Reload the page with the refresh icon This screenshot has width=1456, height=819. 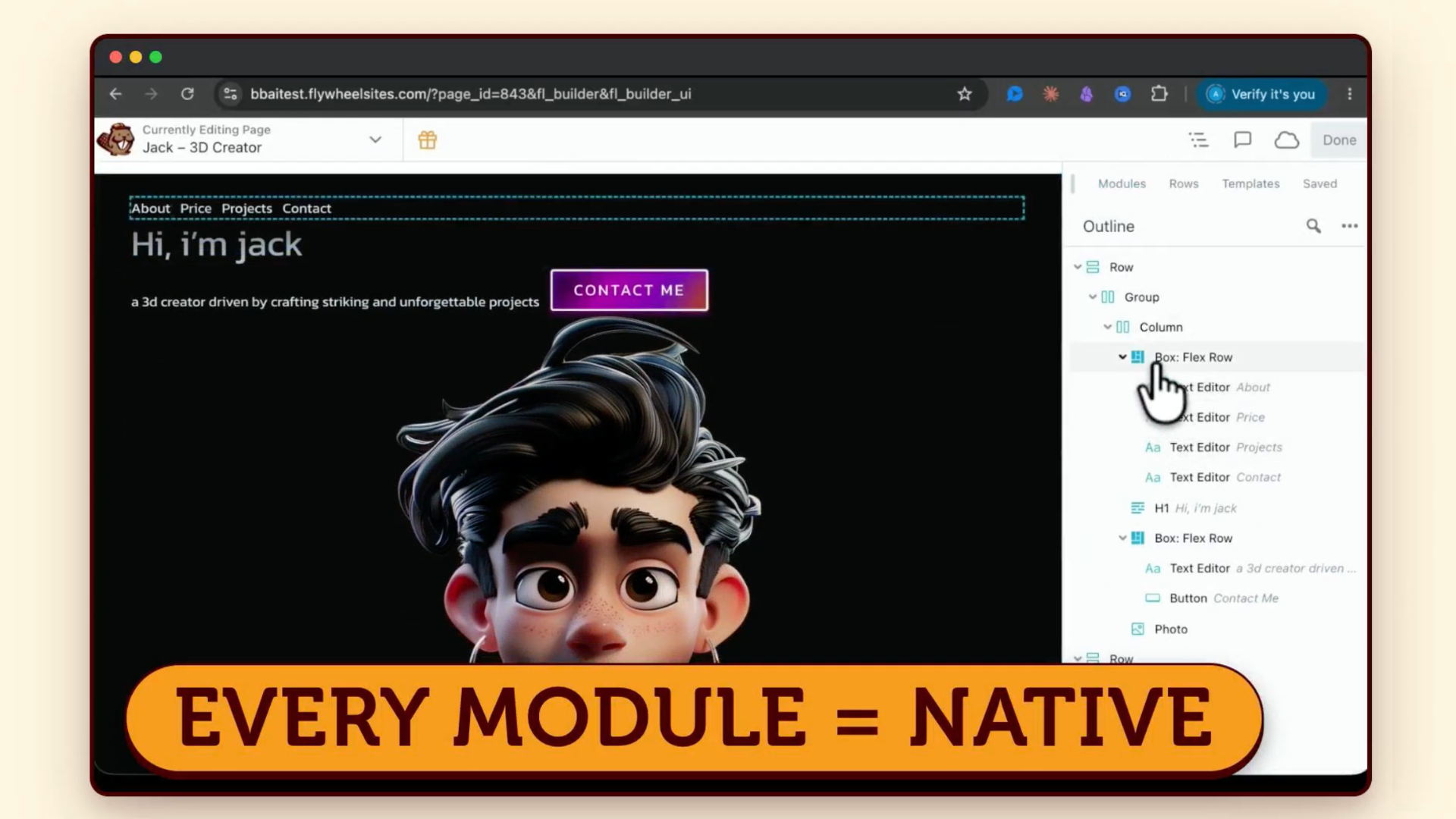click(x=187, y=94)
